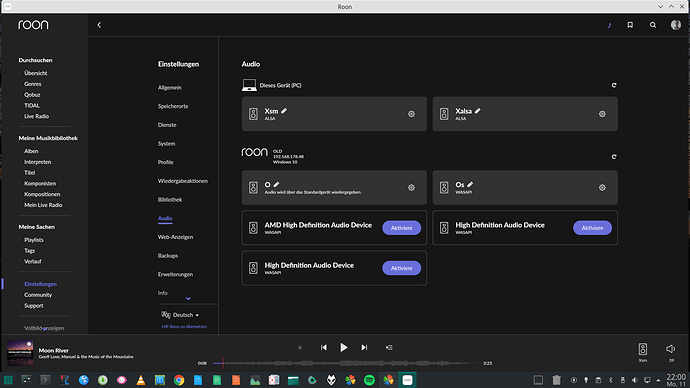Open the user profile avatar
Image resolution: width=690 pixels, height=388 pixels.
(676, 25)
